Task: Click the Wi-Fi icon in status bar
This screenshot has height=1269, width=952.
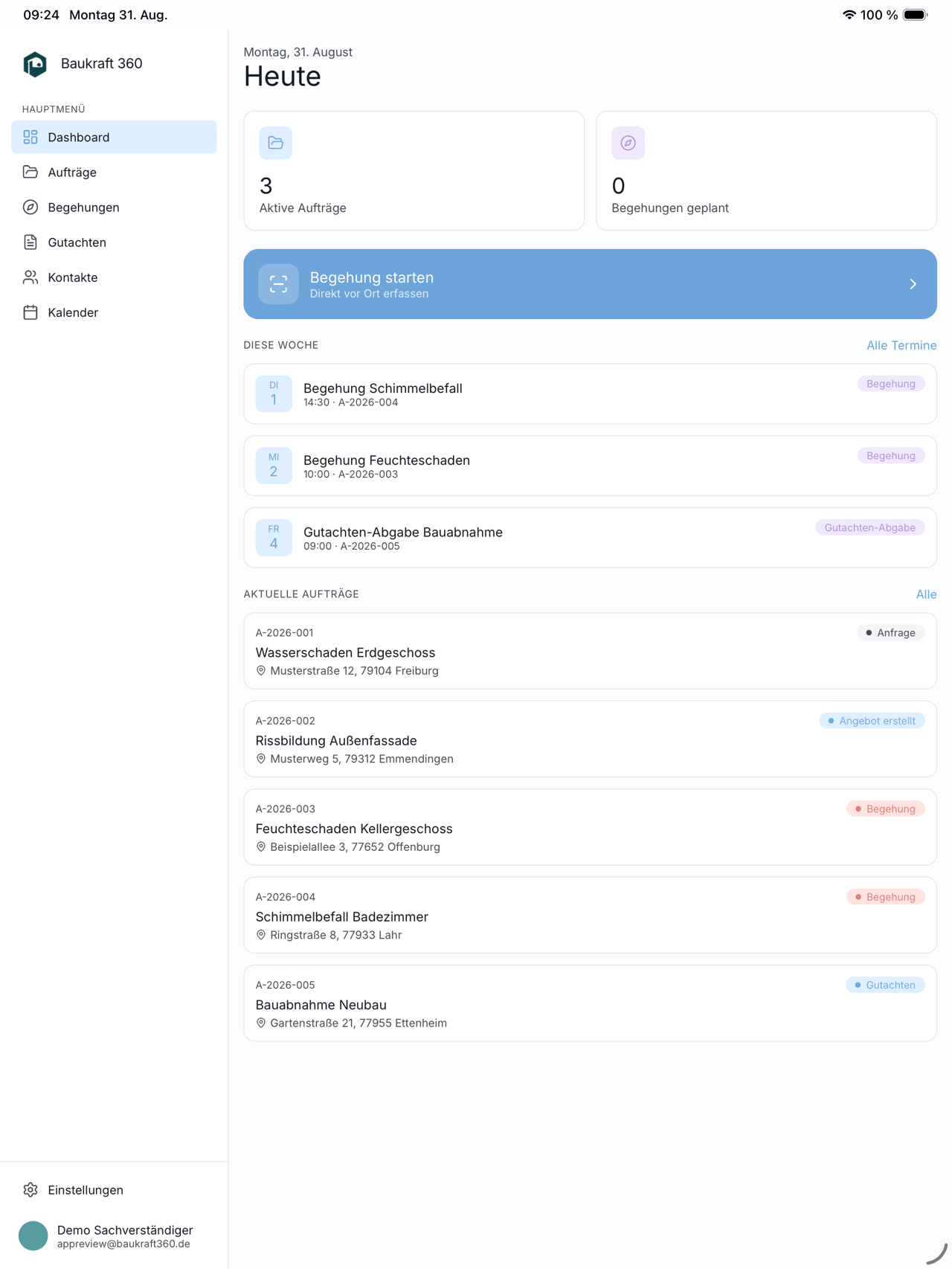Action: pos(849,15)
